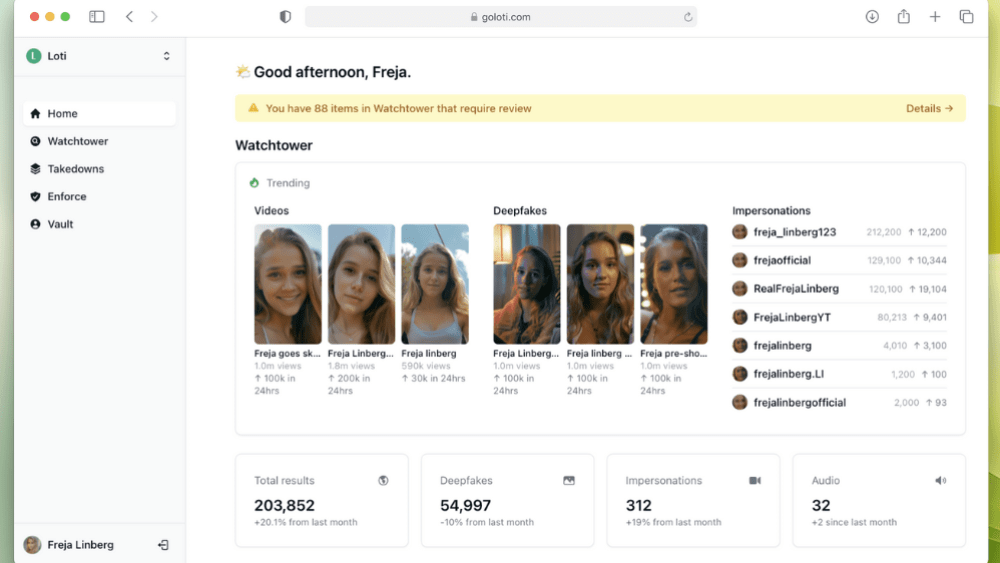
Task: Click the privacy shield icon in toolbar
Action: pyautogui.click(x=285, y=17)
